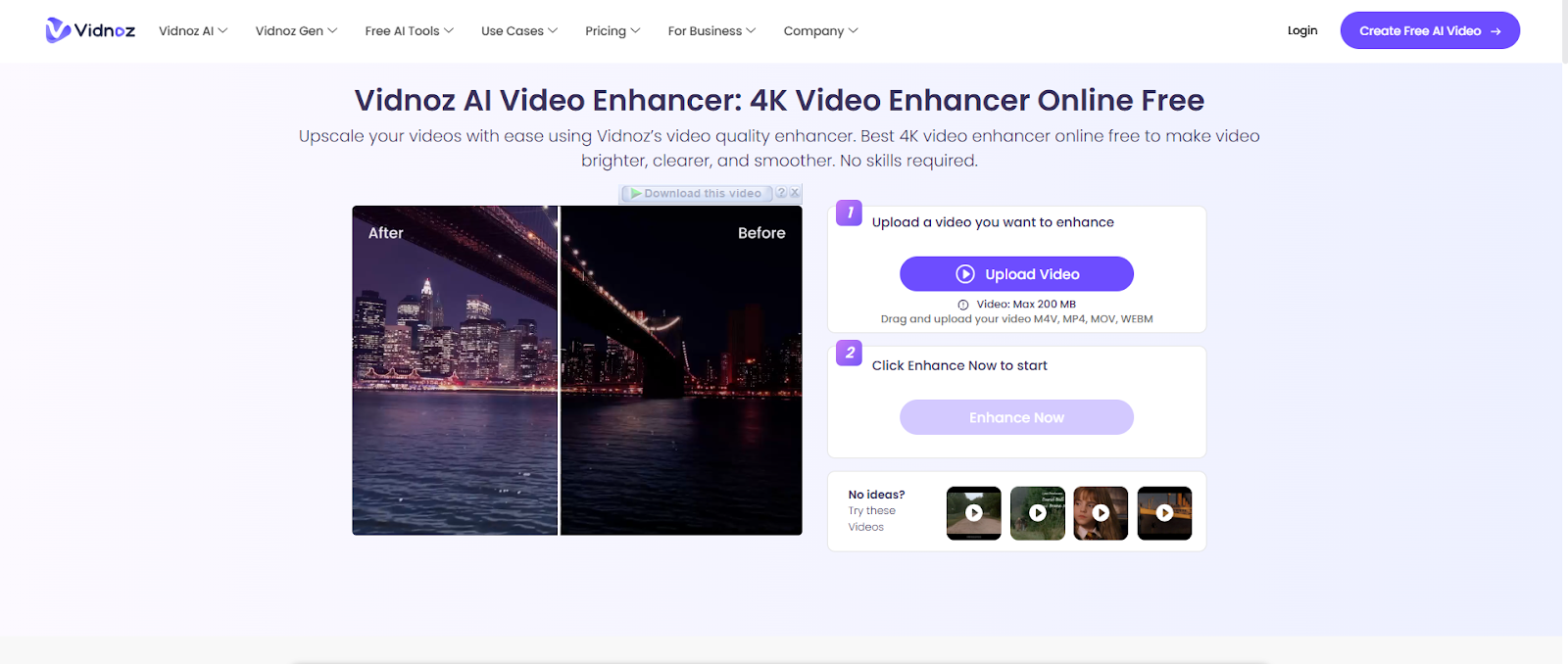The width and height of the screenshot is (1568, 664).
Task: Click the before/after comparison divider line
Action: pos(559,370)
